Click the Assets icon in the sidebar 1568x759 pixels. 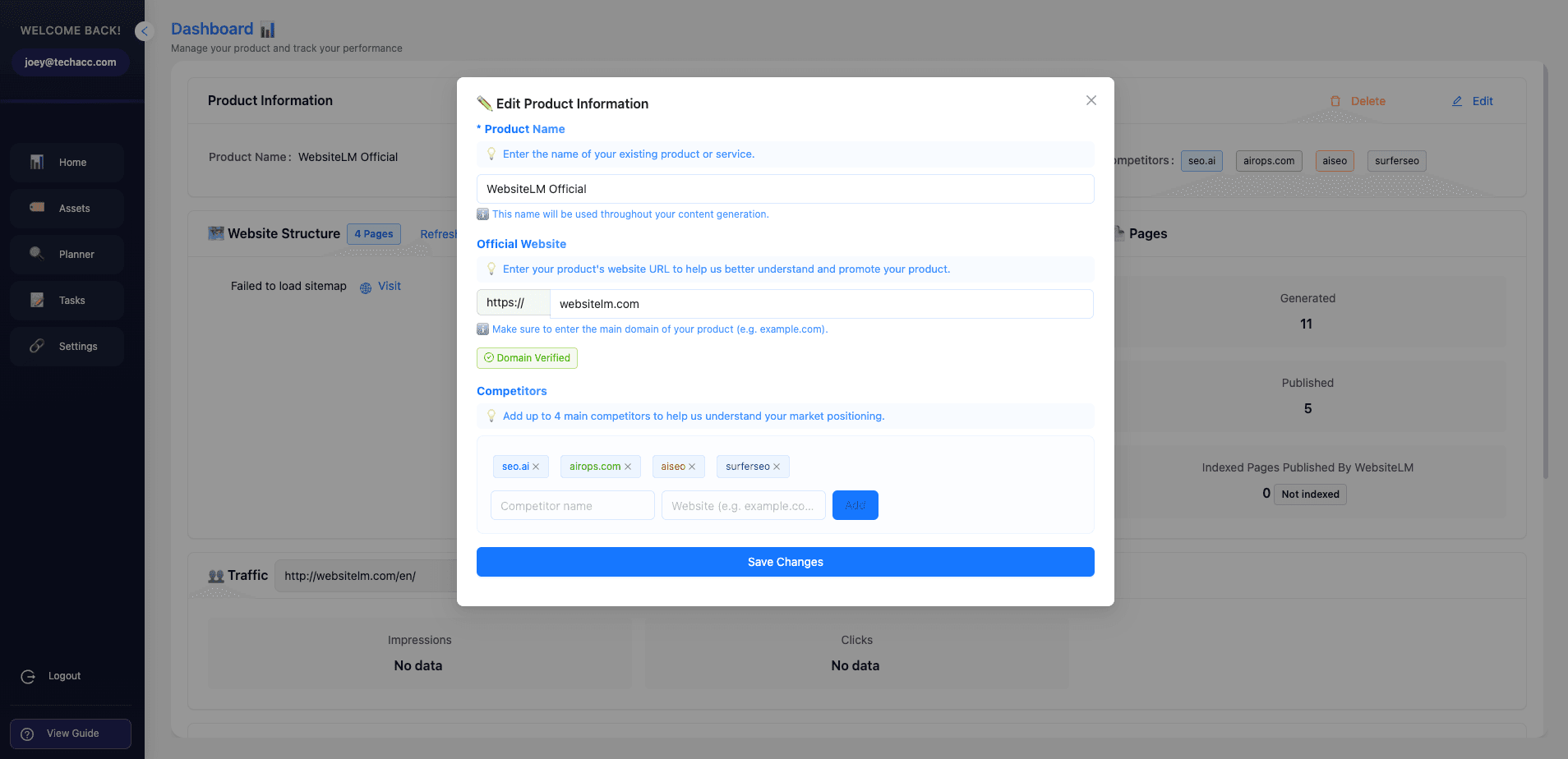tap(37, 207)
